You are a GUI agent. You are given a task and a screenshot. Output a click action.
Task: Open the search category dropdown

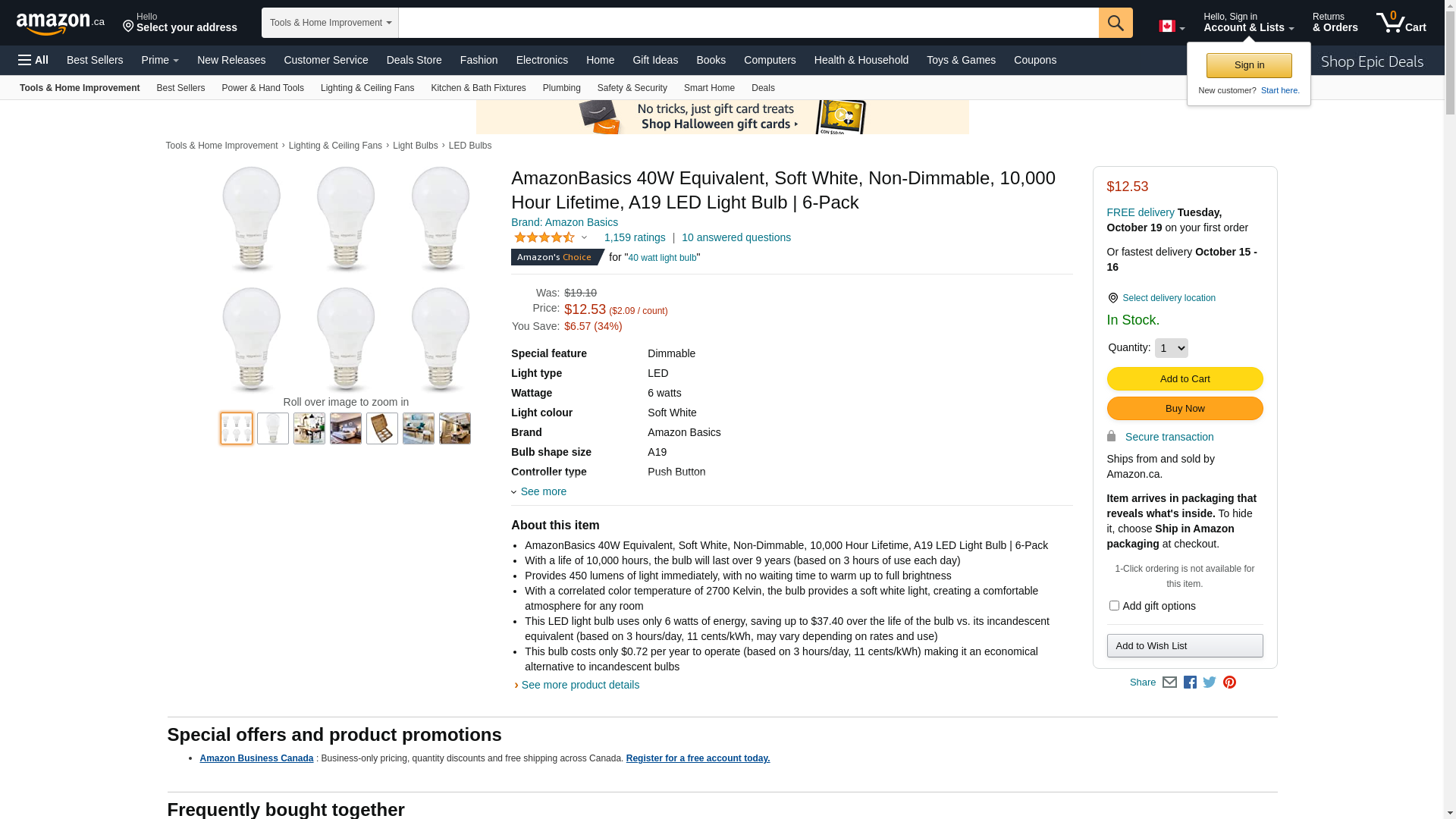[x=330, y=23]
